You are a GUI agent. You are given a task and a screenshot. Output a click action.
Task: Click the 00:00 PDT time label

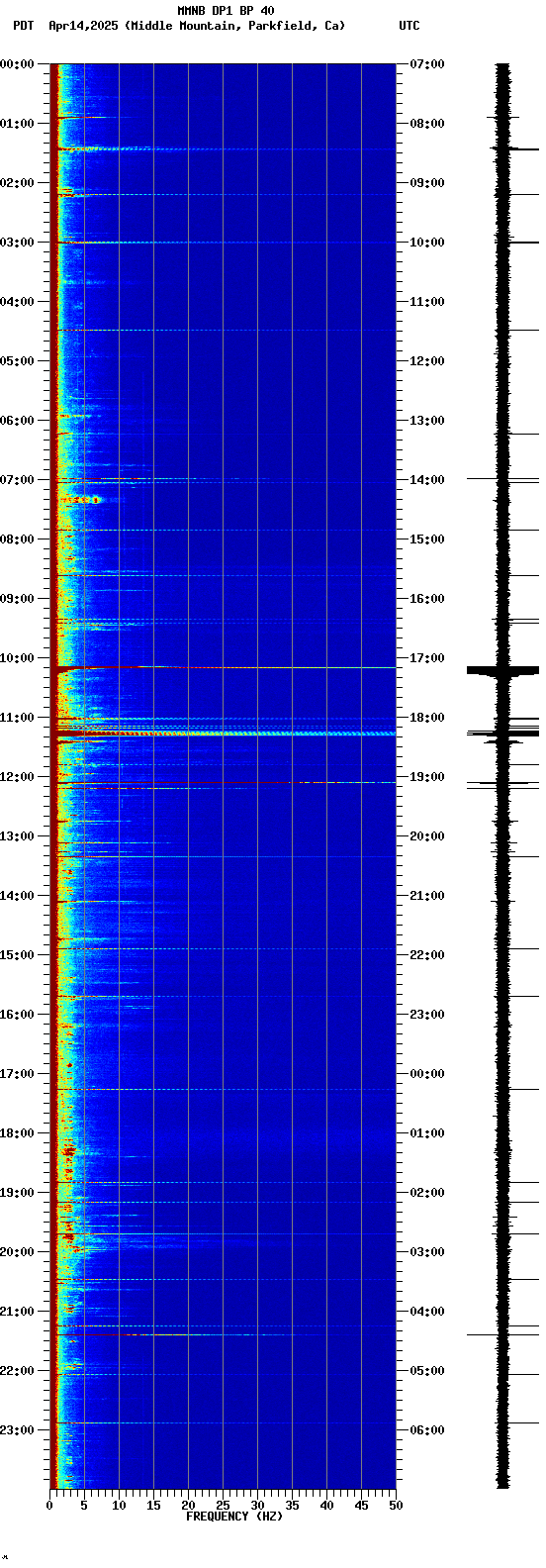18,64
